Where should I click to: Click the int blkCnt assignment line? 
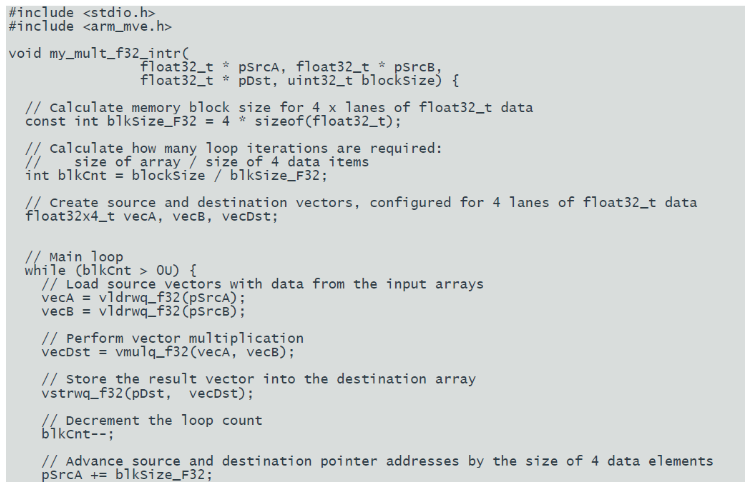(176, 175)
